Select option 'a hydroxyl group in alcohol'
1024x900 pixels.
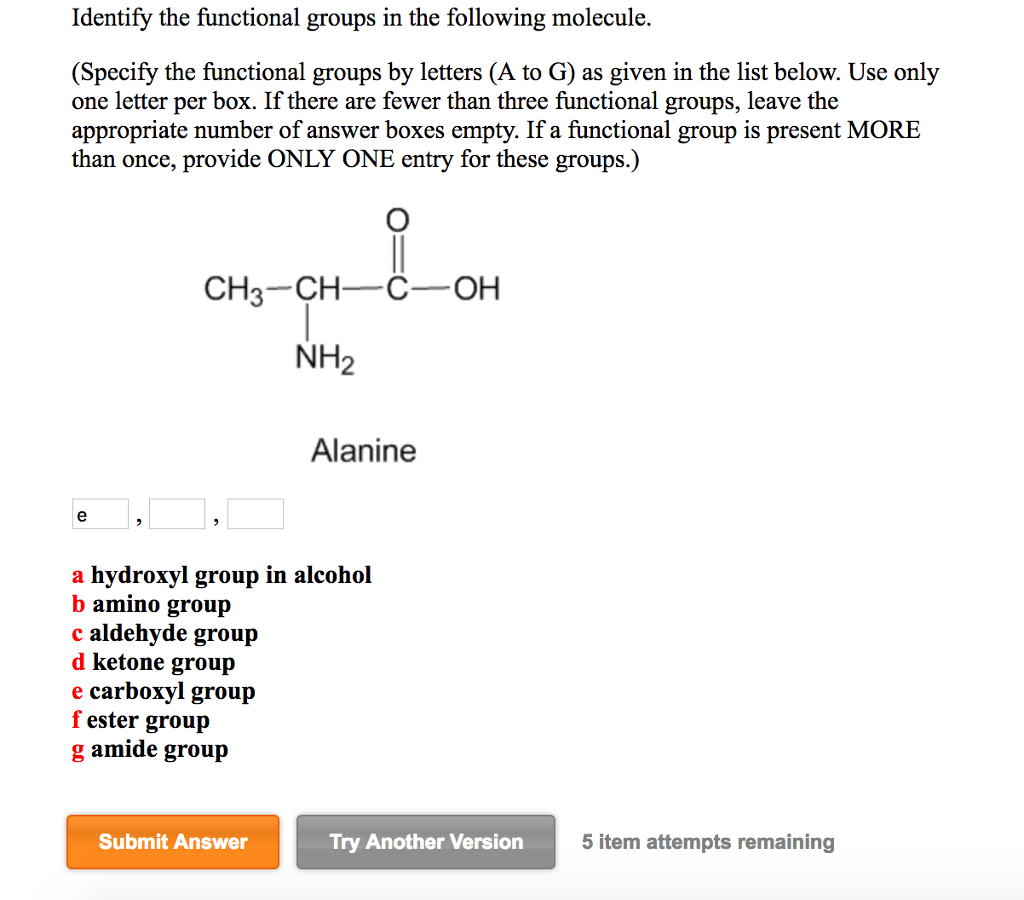(222, 575)
